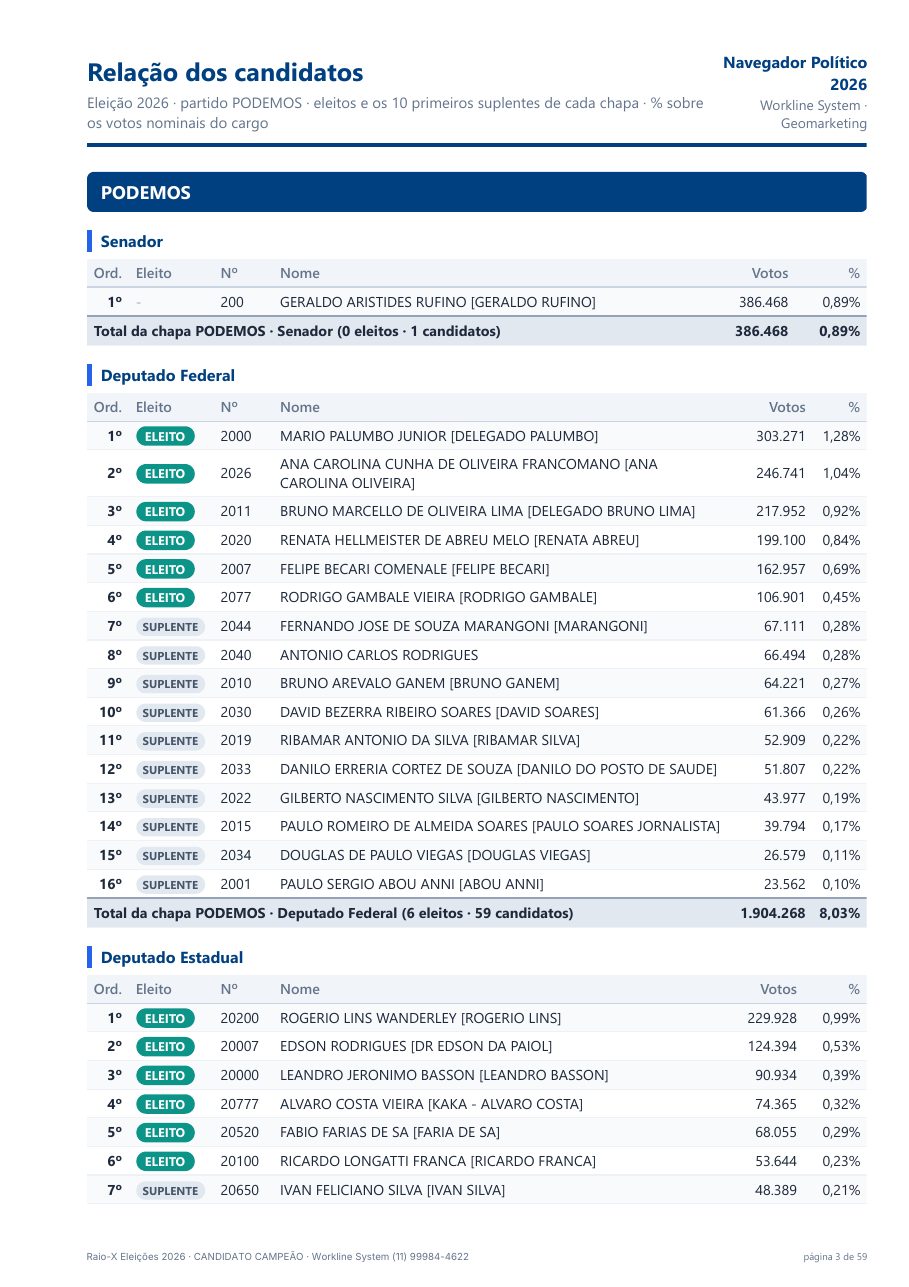Click candidate number 20650 of Ivan Silva
Viewport: 909px width, 1287px height.
pos(240,1190)
